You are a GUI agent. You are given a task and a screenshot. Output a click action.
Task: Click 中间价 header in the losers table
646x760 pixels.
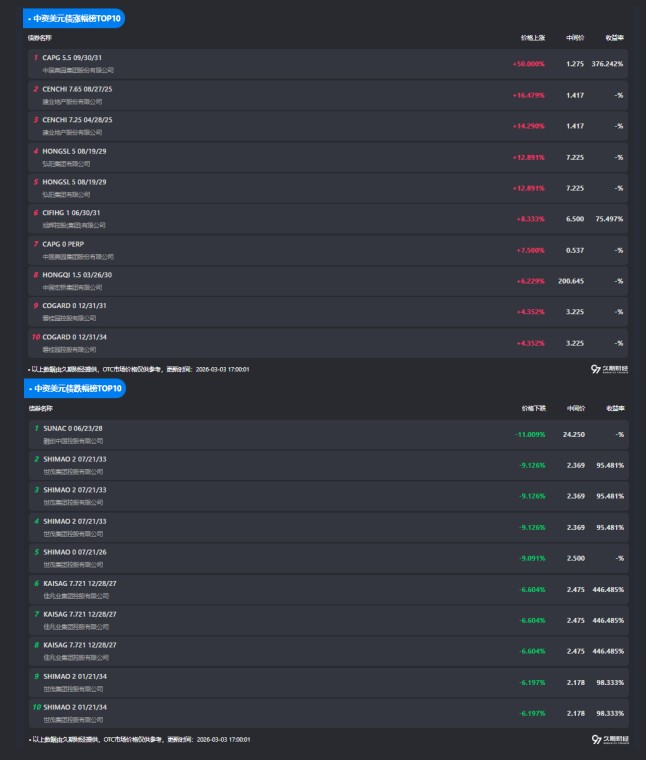point(575,408)
